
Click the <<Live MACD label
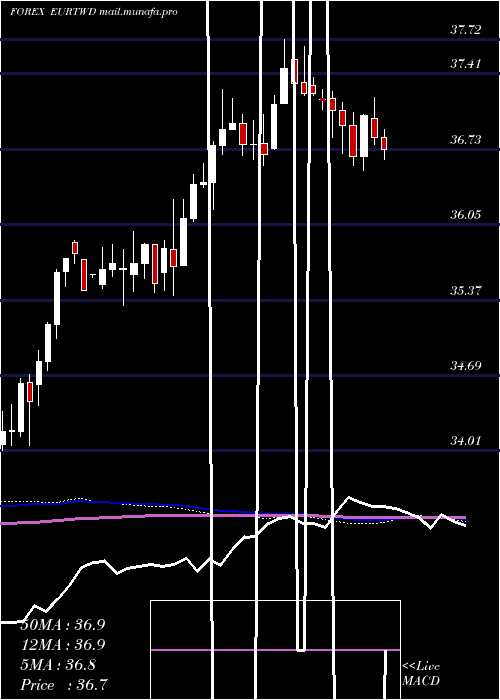pyautogui.click(x=421, y=674)
